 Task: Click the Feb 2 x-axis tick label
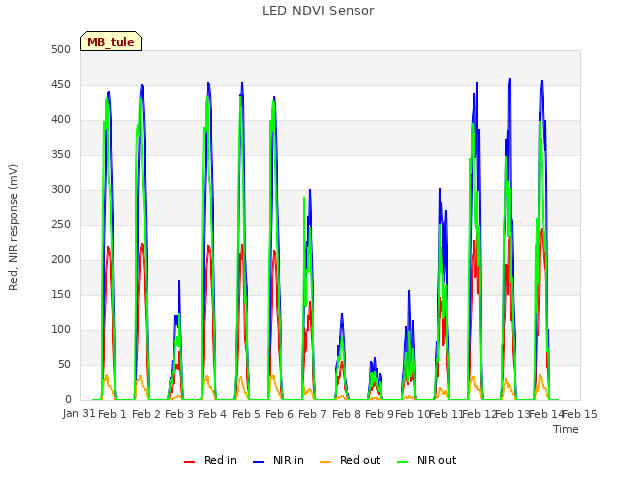pyautogui.click(x=147, y=414)
